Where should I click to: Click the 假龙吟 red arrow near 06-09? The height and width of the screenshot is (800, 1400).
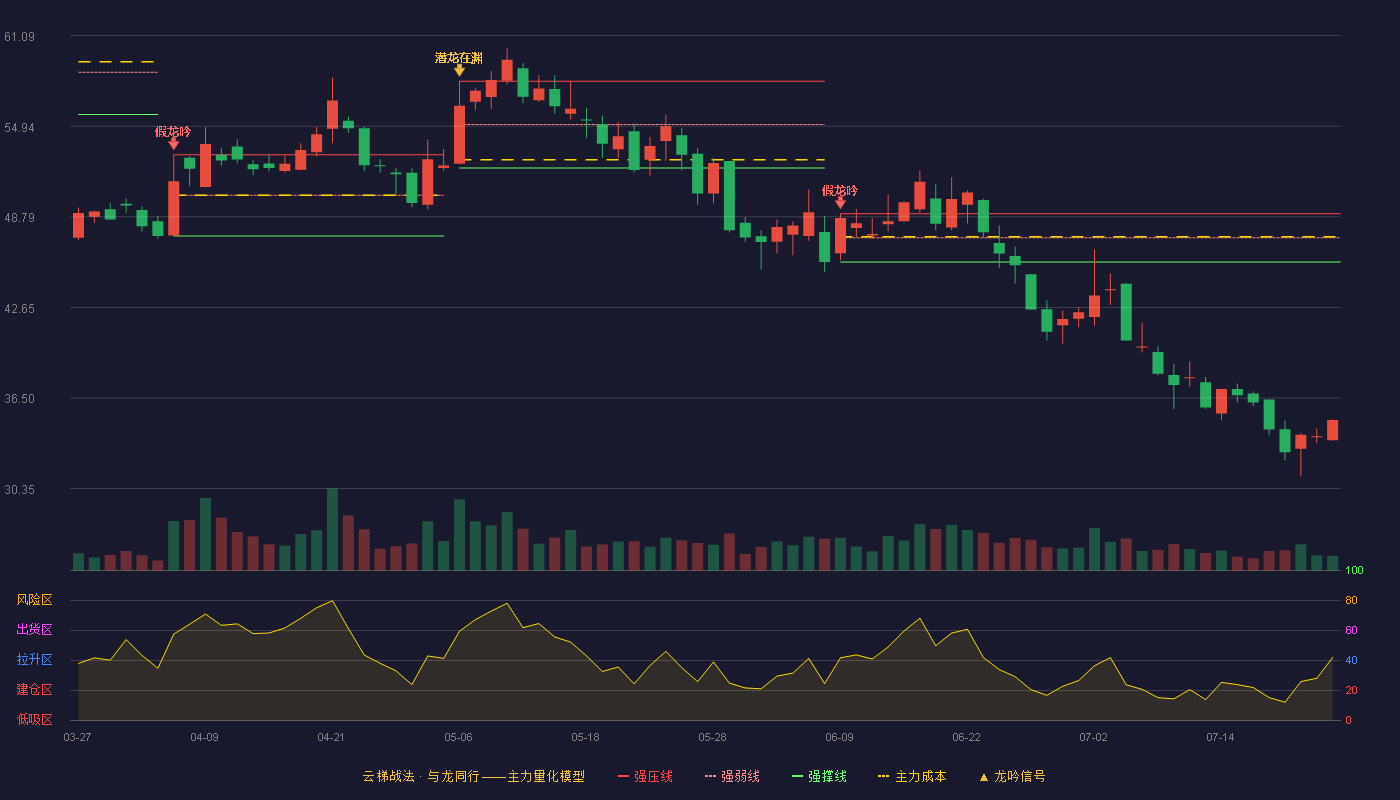pos(840,203)
